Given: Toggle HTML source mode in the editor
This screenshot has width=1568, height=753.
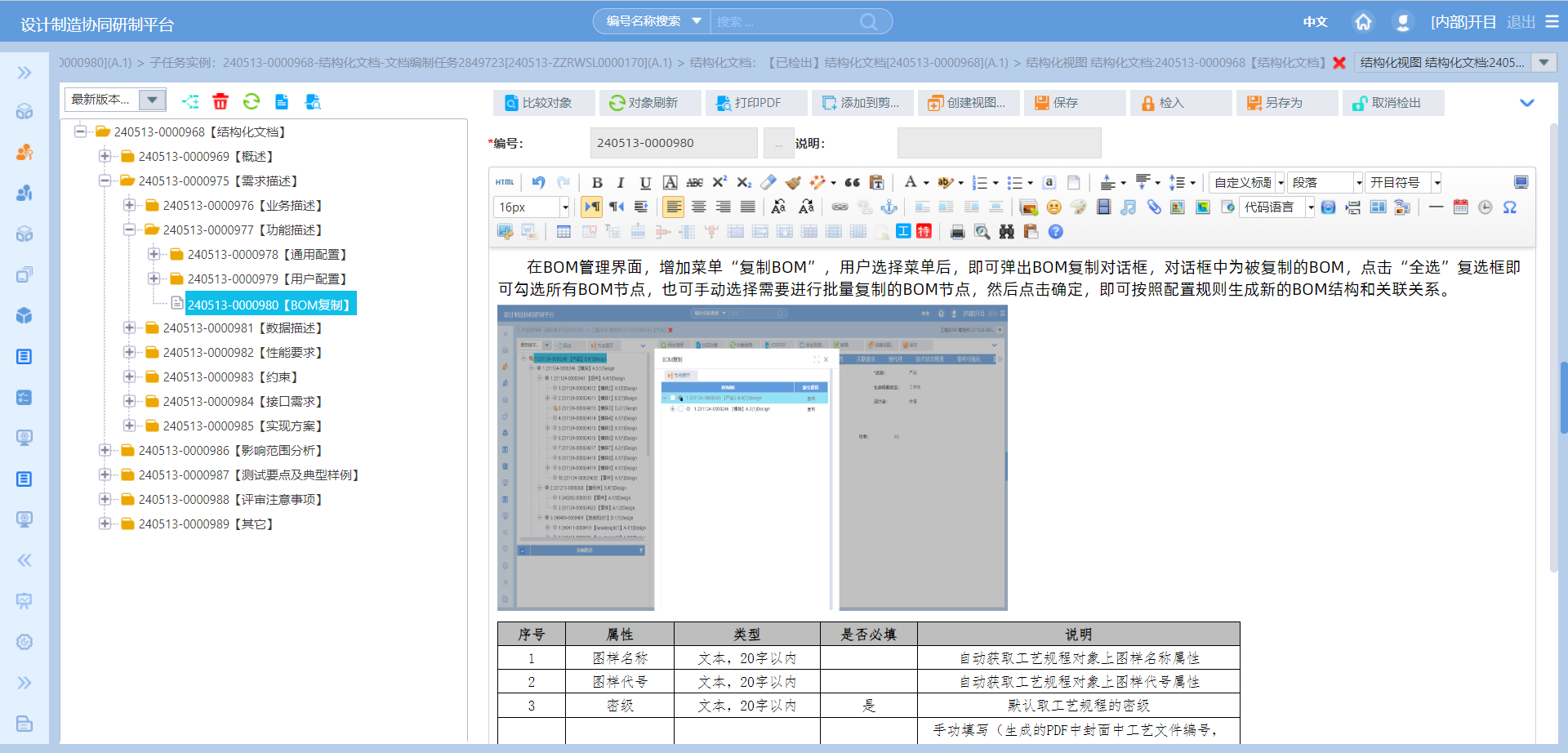Looking at the screenshot, I should click(x=505, y=183).
